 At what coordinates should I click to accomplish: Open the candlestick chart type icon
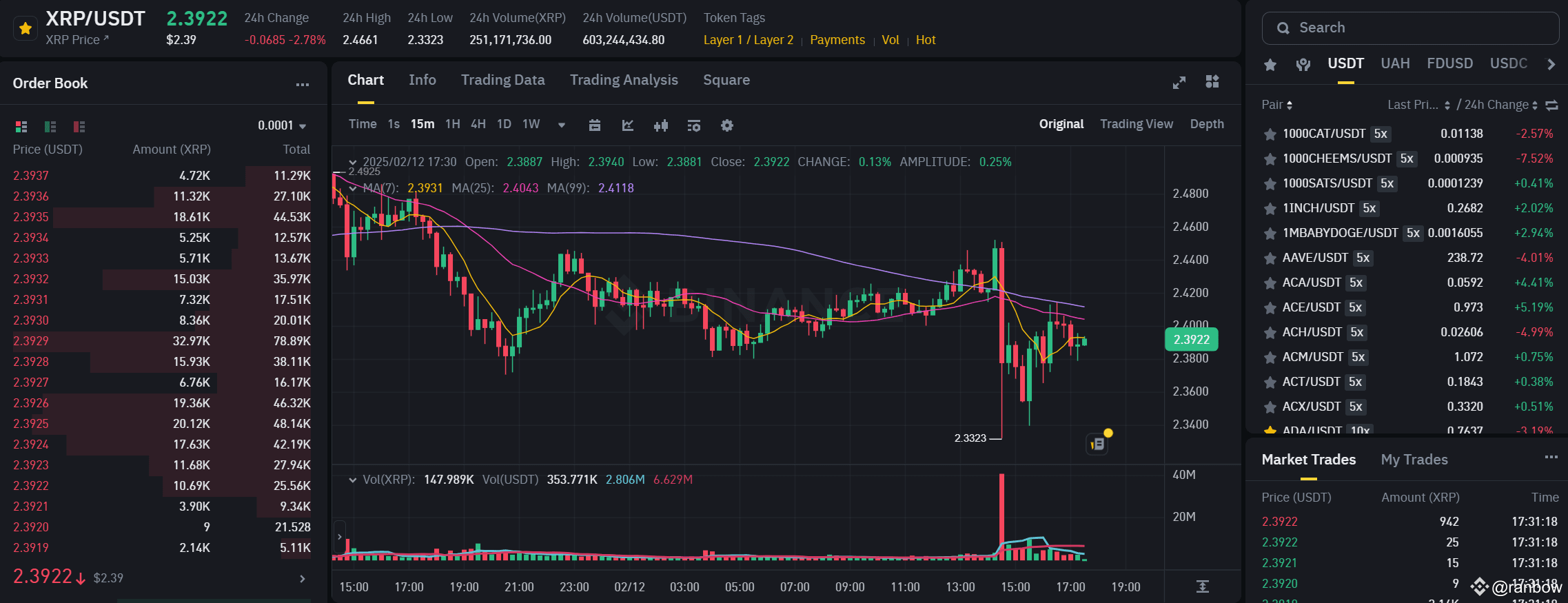661,125
